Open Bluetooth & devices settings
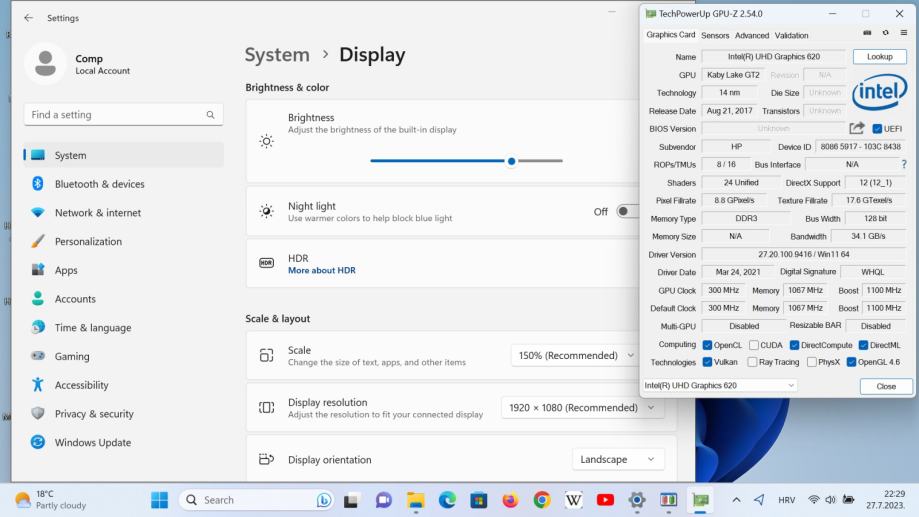919x517 pixels. coord(99,184)
